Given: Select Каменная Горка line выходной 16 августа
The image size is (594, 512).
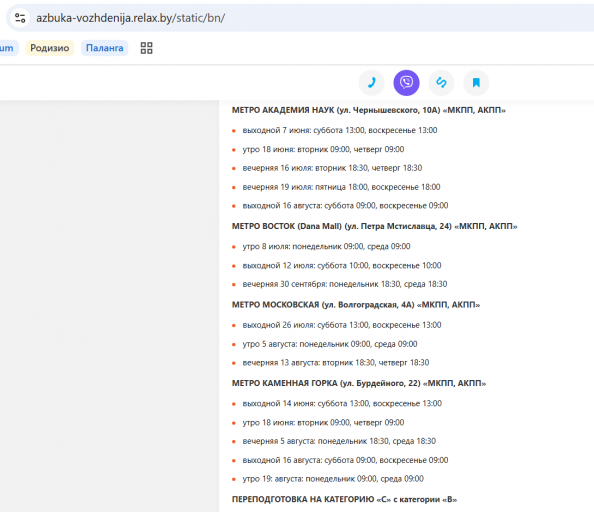Looking at the screenshot, I should (345, 460).
